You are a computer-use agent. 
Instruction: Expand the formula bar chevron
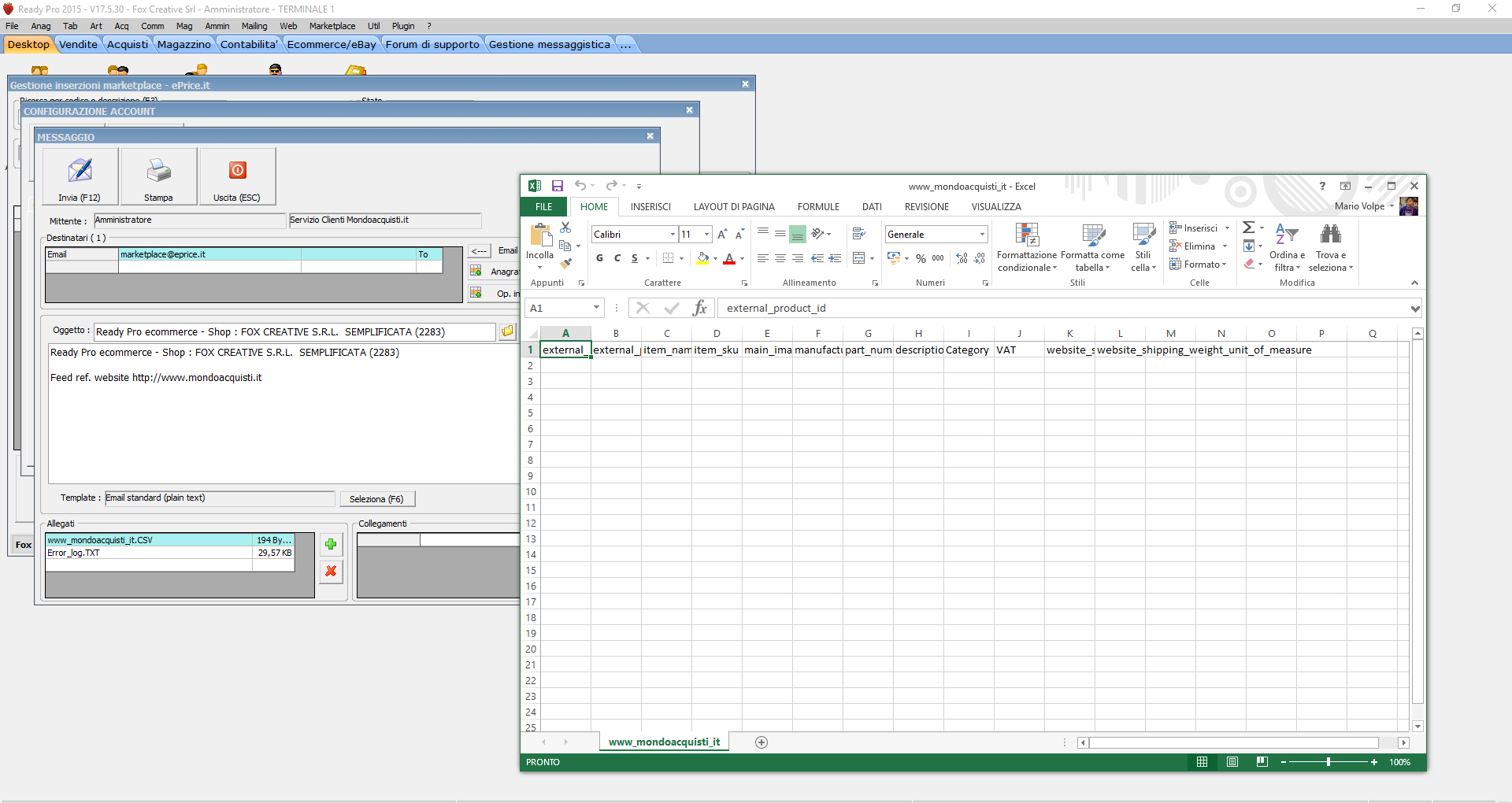[1415, 309]
